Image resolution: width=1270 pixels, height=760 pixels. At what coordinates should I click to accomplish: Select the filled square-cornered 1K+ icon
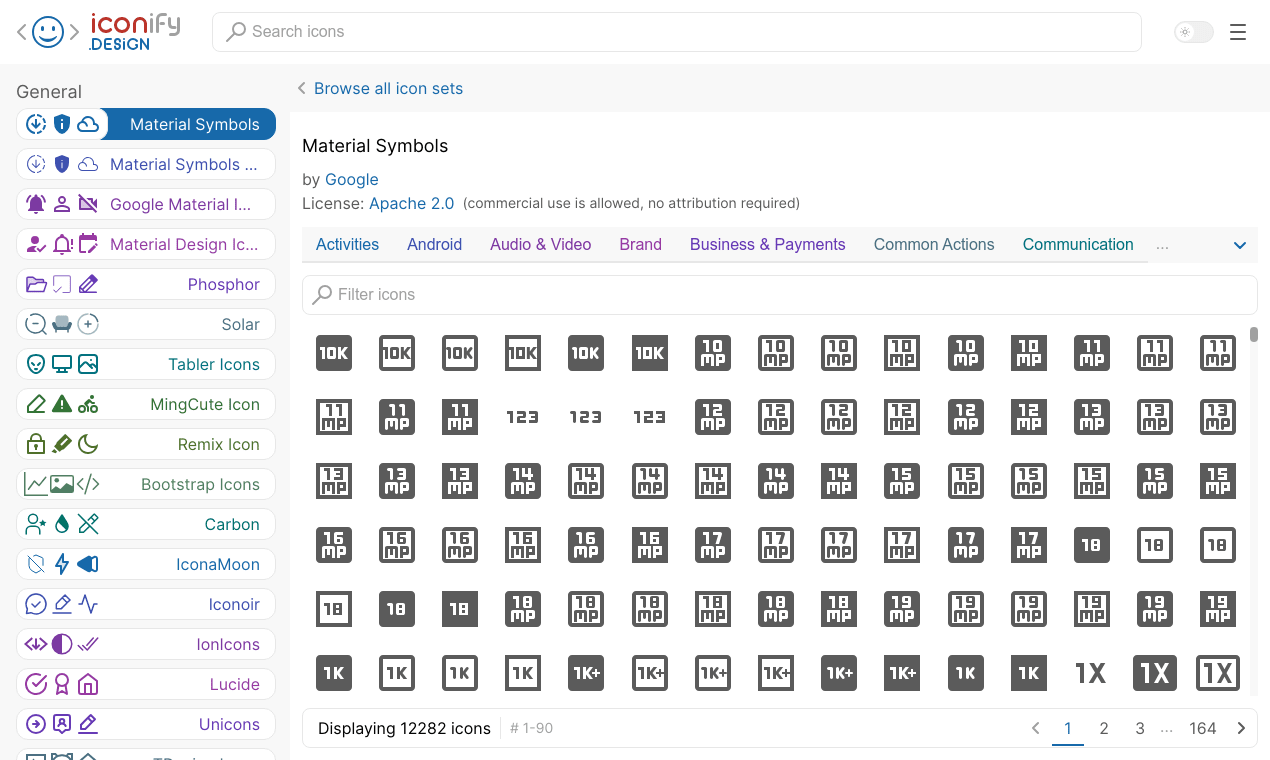tap(902, 673)
